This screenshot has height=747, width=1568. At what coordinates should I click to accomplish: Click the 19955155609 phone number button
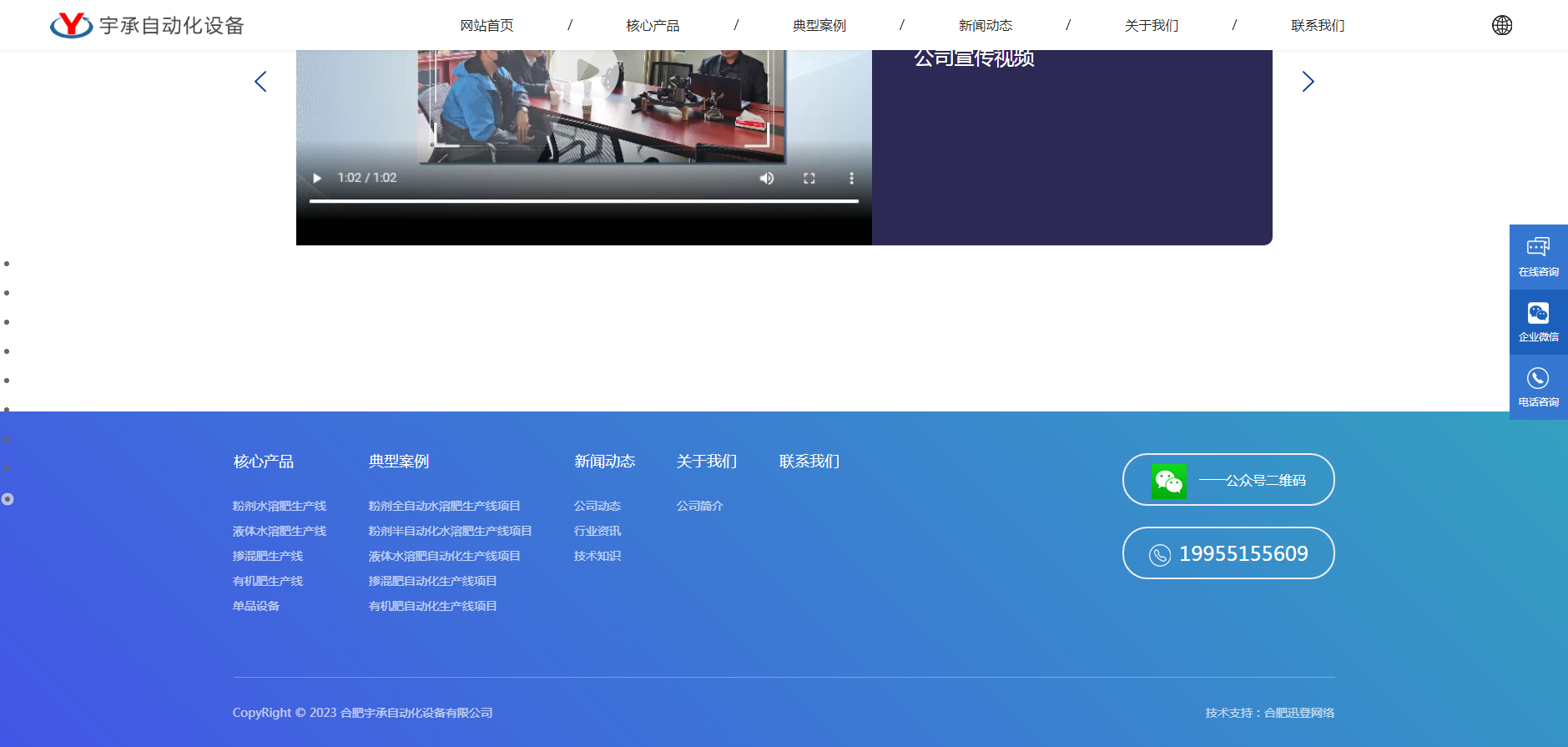click(1228, 553)
